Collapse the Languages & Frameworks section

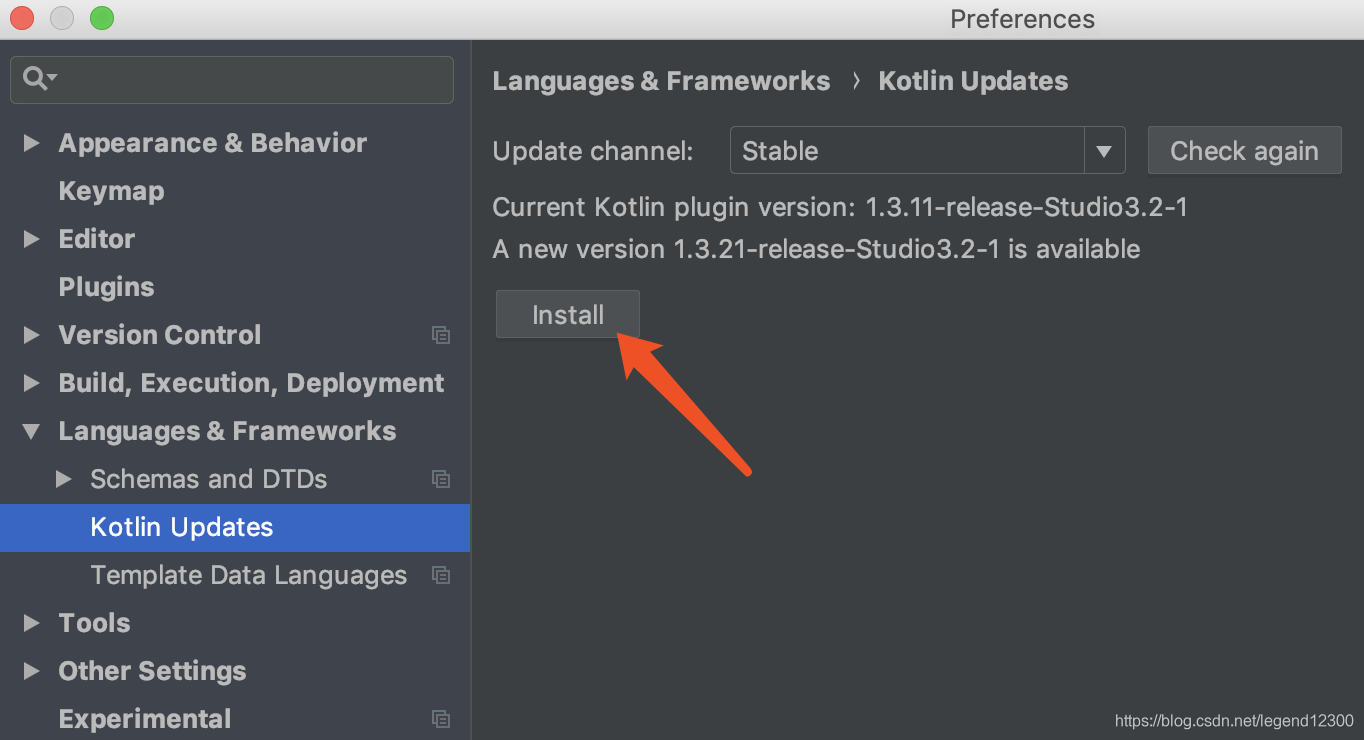point(31,431)
